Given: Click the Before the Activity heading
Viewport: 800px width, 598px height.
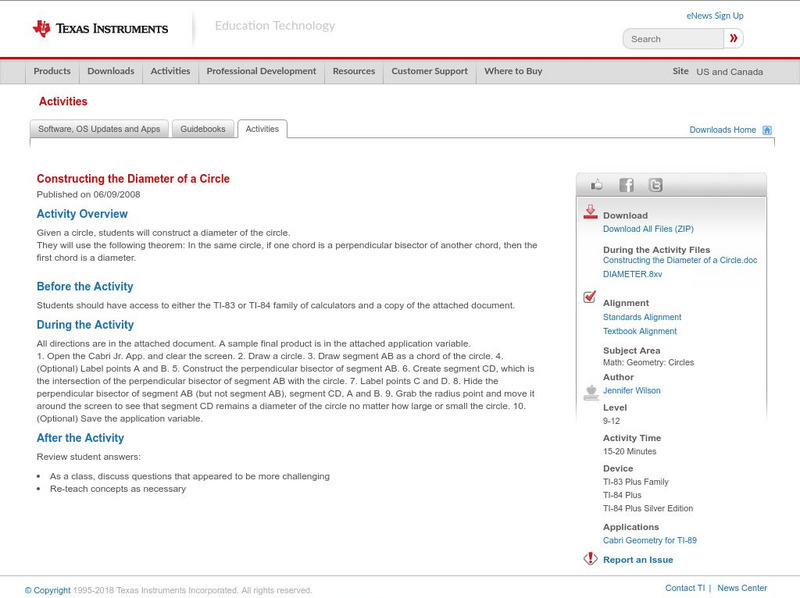Looking at the screenshot, I should coord(85,286).
